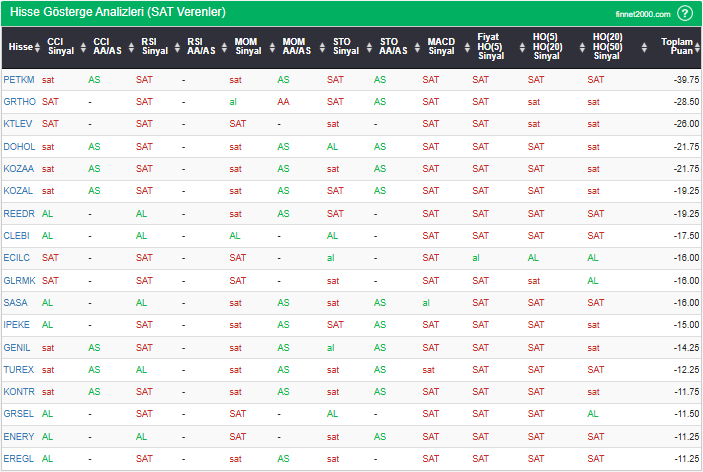Sort table by Hisse column arrows
Viewport: 703px width, 472px height.
38,47
